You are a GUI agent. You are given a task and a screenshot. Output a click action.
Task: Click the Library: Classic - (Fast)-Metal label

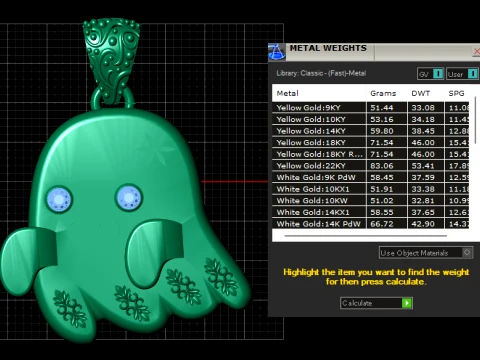pyautogui.click(x=321, y=73)
